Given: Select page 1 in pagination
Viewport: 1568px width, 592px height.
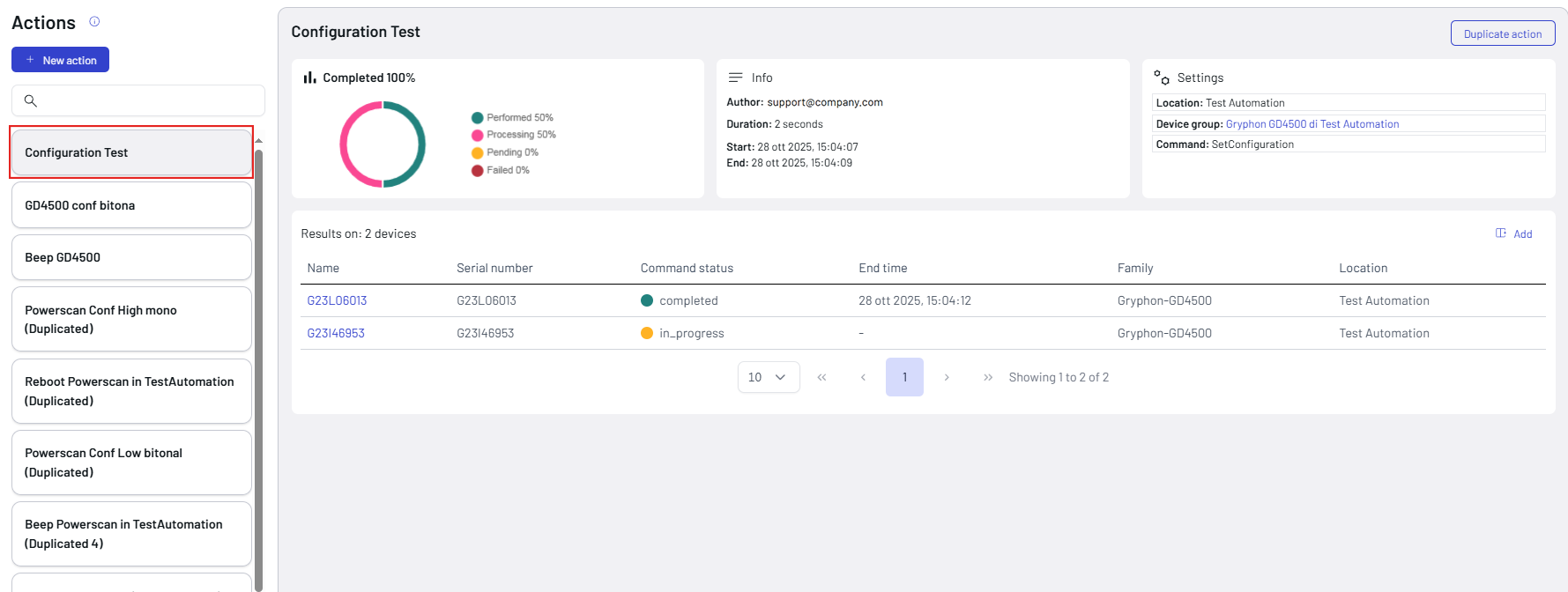Looking at the screenshot, I should 904,377.
